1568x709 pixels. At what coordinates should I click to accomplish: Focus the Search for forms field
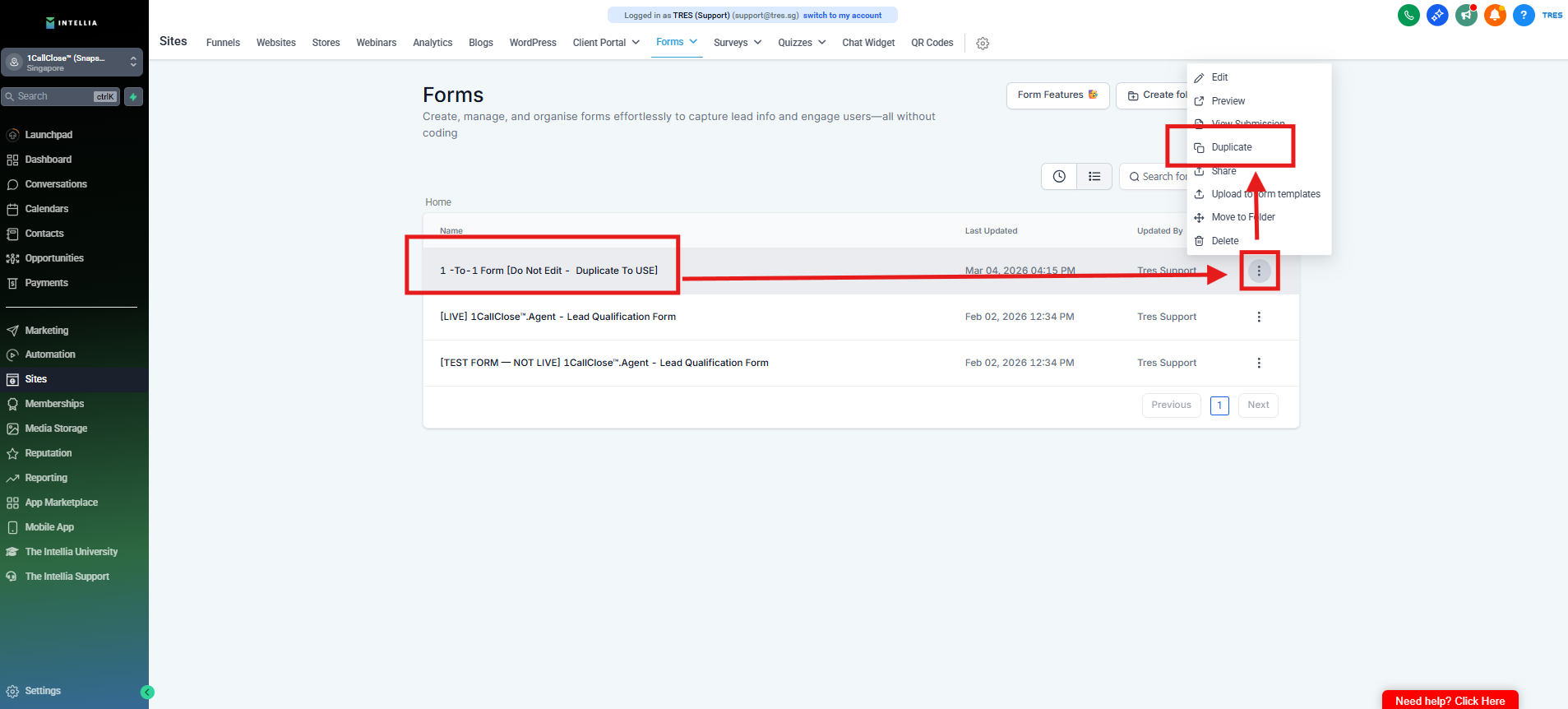tap(1154, 177)
